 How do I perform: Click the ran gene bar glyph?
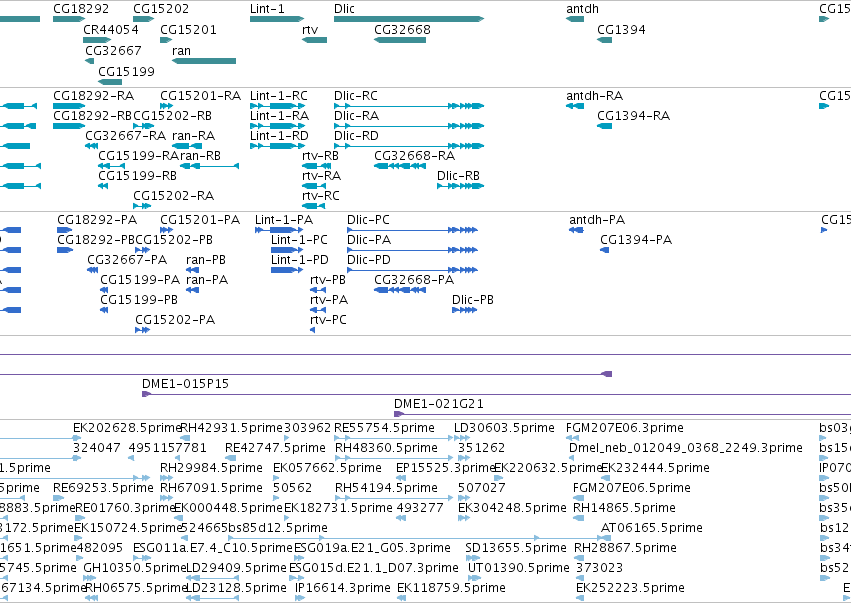(204, 61)
